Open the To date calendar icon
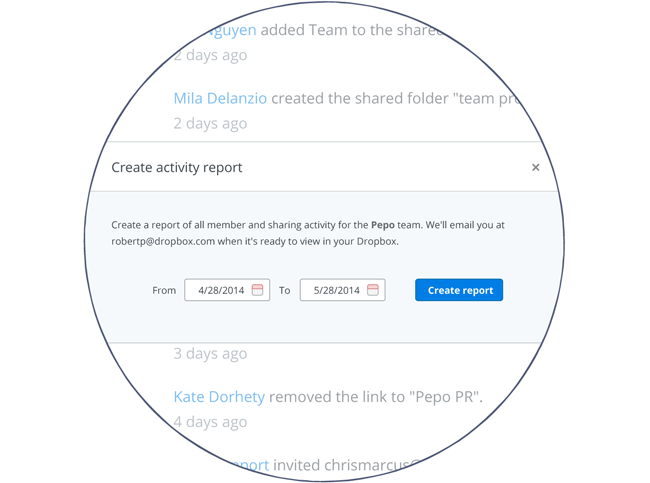The height and width of the screenshot is (483, 650). click(x=373, y=290)
